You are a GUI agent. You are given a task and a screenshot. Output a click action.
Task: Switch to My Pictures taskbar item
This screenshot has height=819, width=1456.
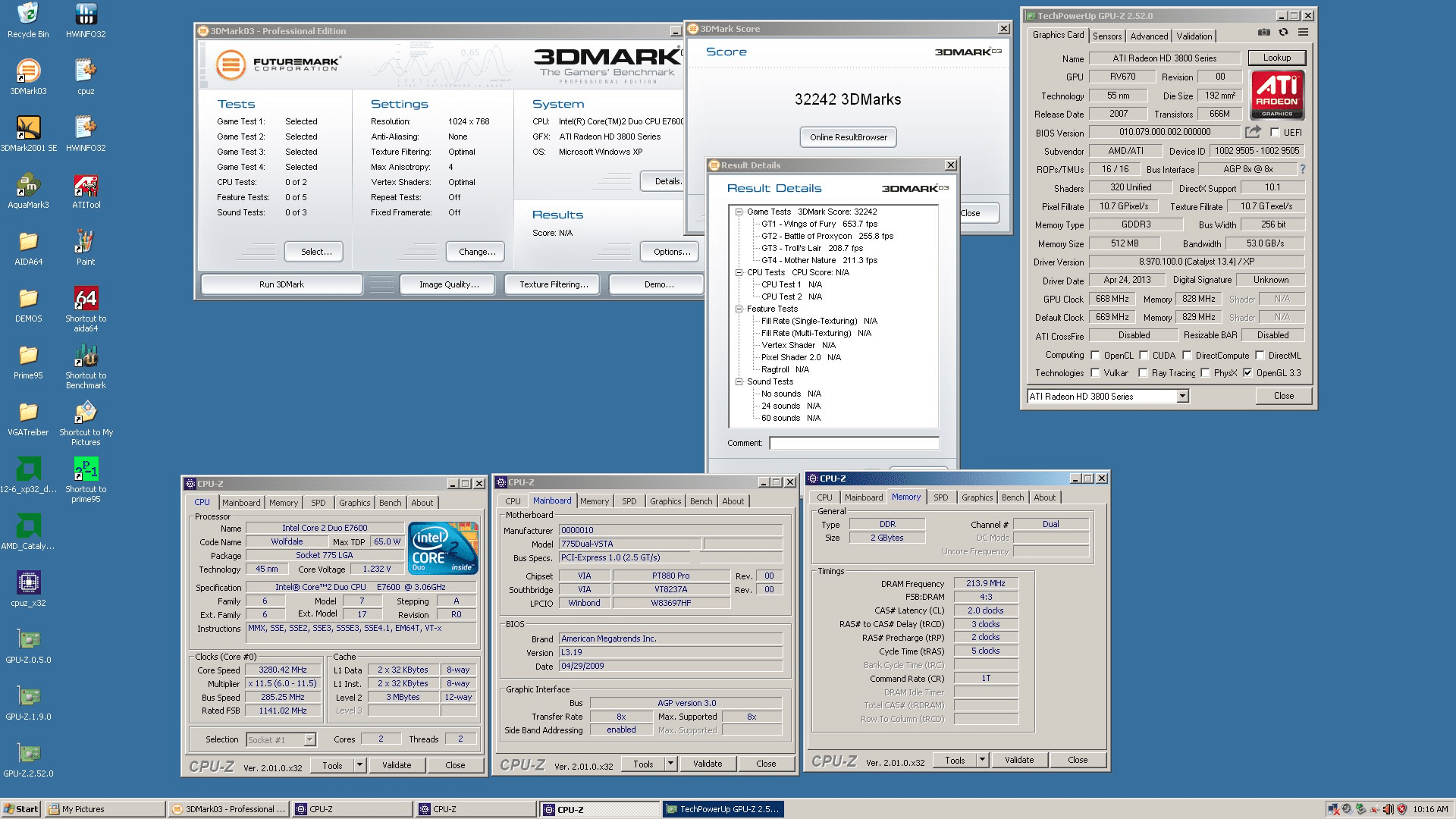(105, 809)
